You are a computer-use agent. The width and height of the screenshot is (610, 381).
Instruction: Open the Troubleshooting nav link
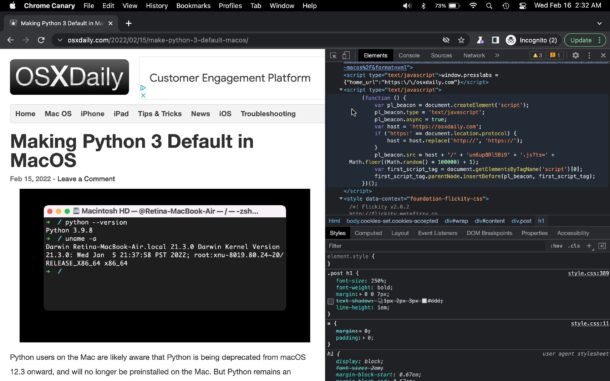(268, 114)
